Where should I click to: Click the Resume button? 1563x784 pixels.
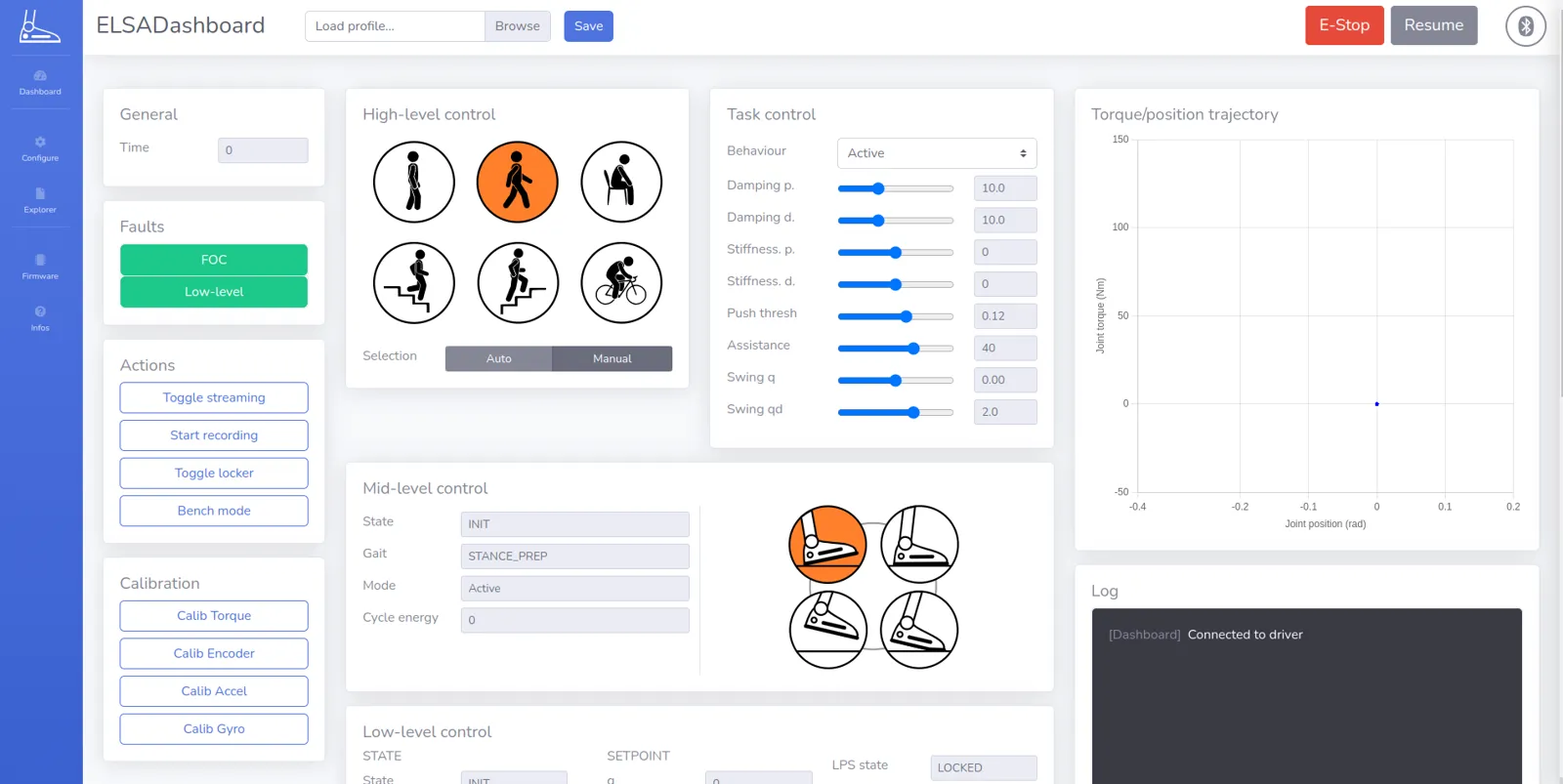1433,25
